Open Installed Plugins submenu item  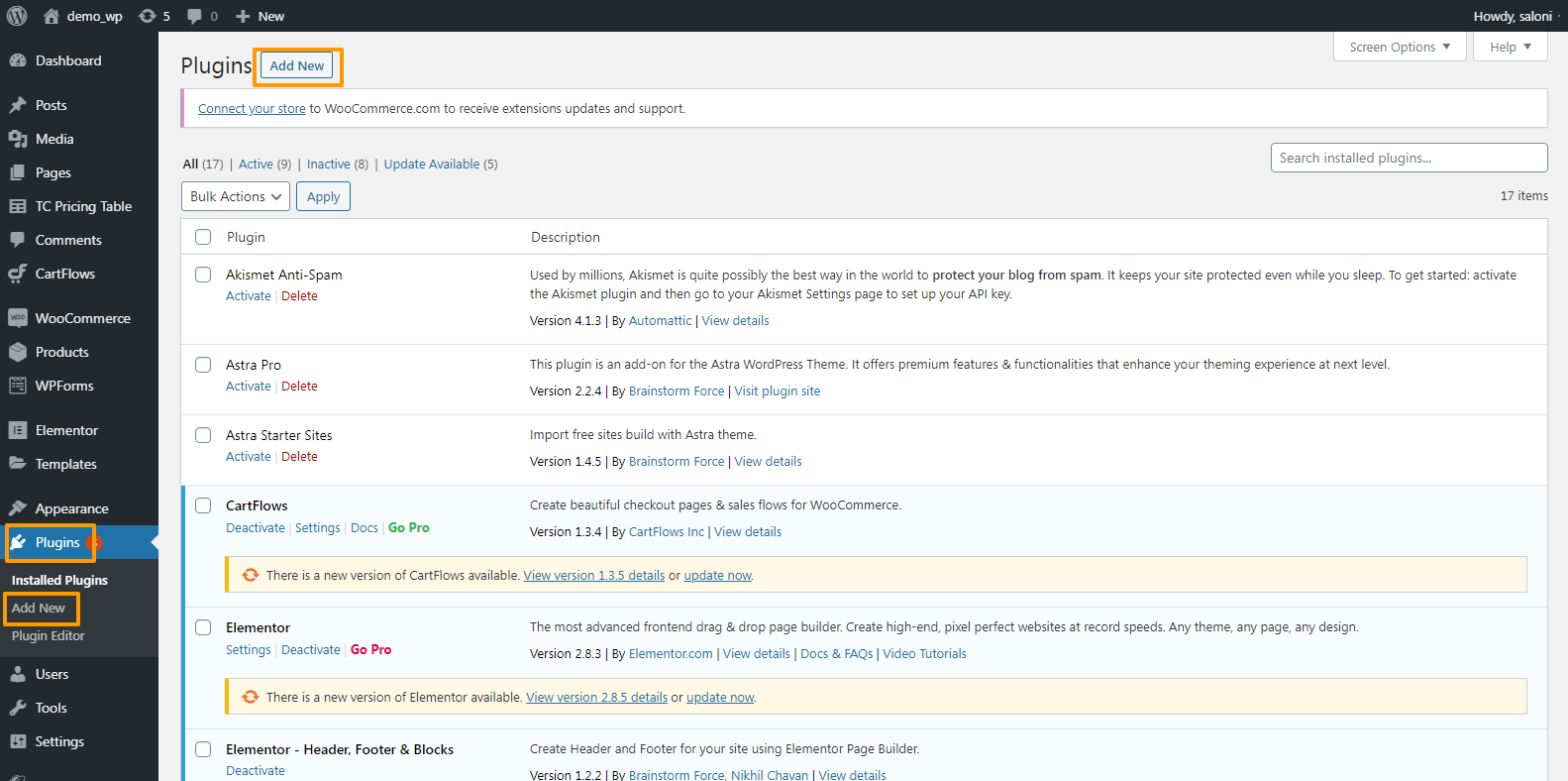pos(59,580)
